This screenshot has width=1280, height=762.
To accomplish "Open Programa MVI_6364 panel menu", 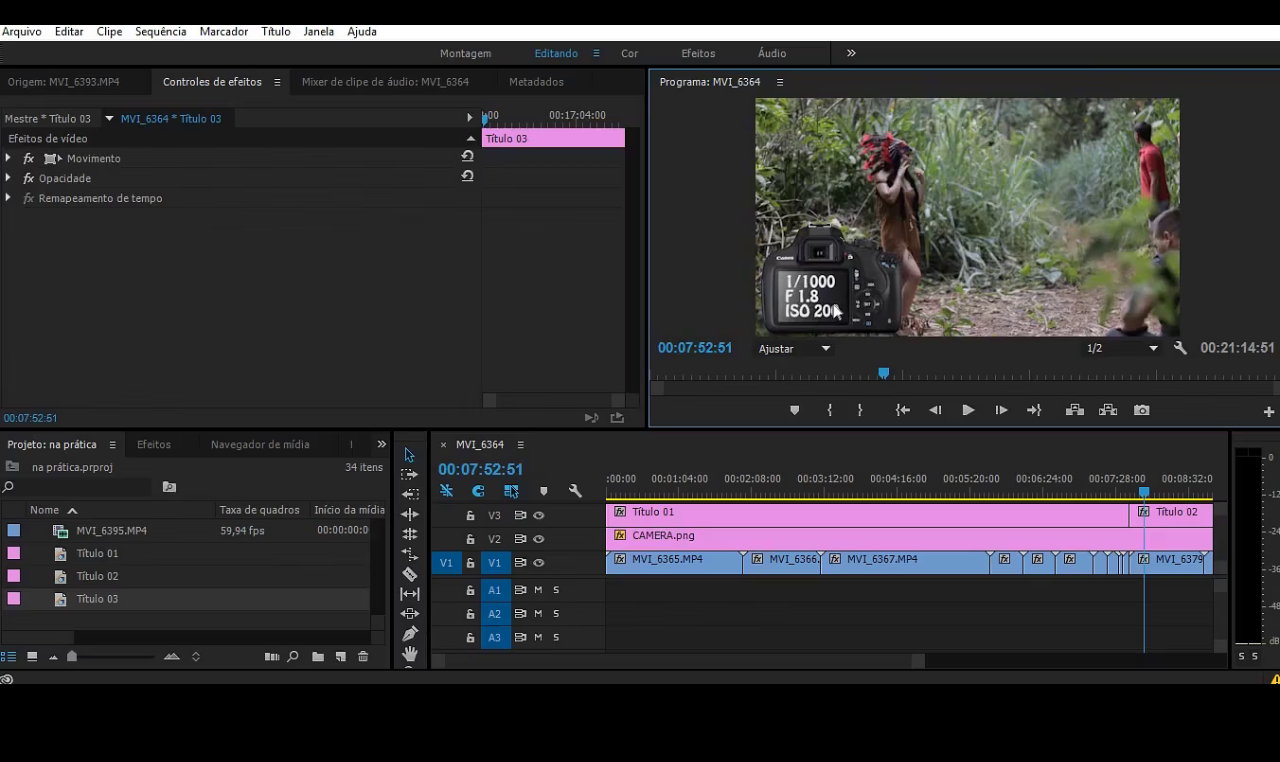I will click(x=780, y=82).
